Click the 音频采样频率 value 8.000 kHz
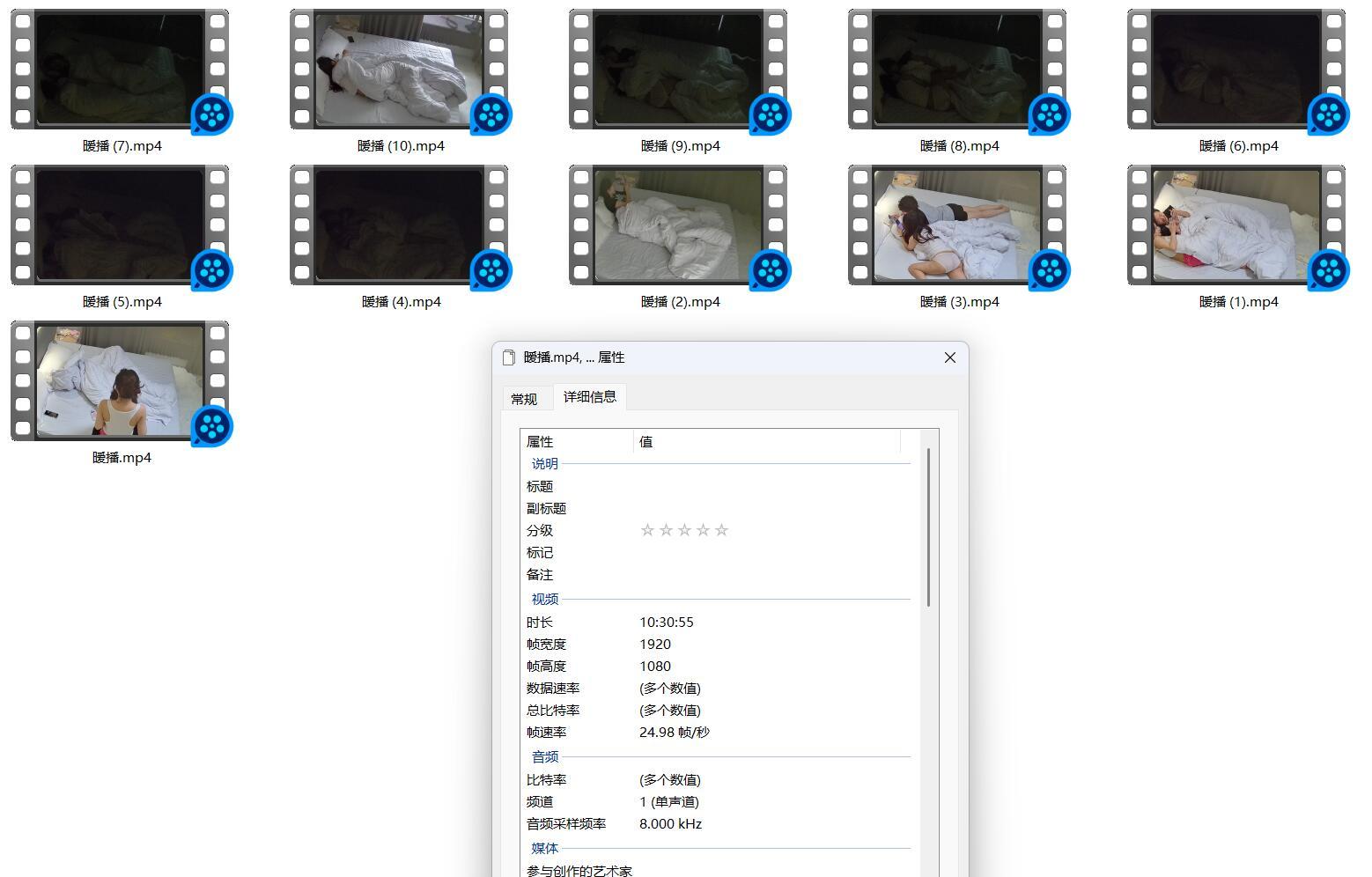This screenshot has height=877, width=1372. (671, 824)
